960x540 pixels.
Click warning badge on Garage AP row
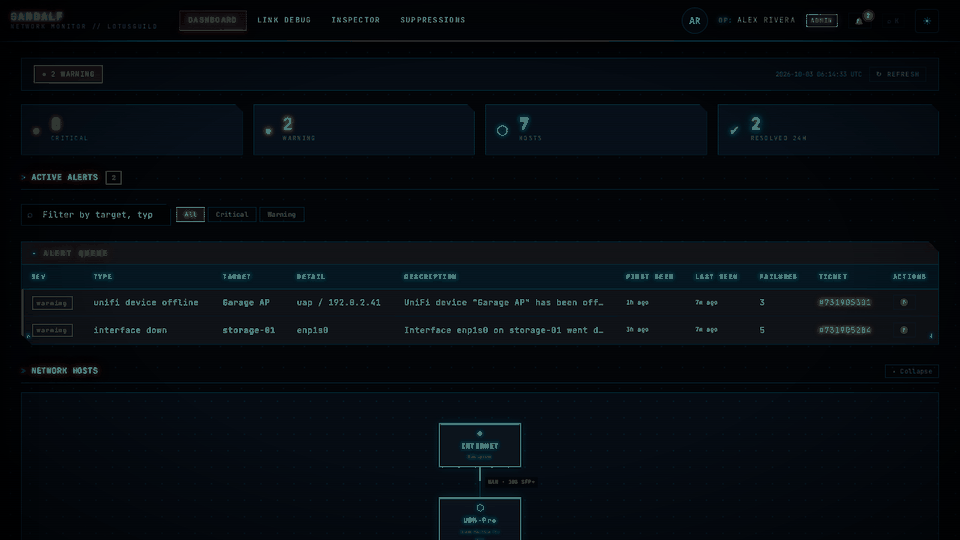coord(52,303)
